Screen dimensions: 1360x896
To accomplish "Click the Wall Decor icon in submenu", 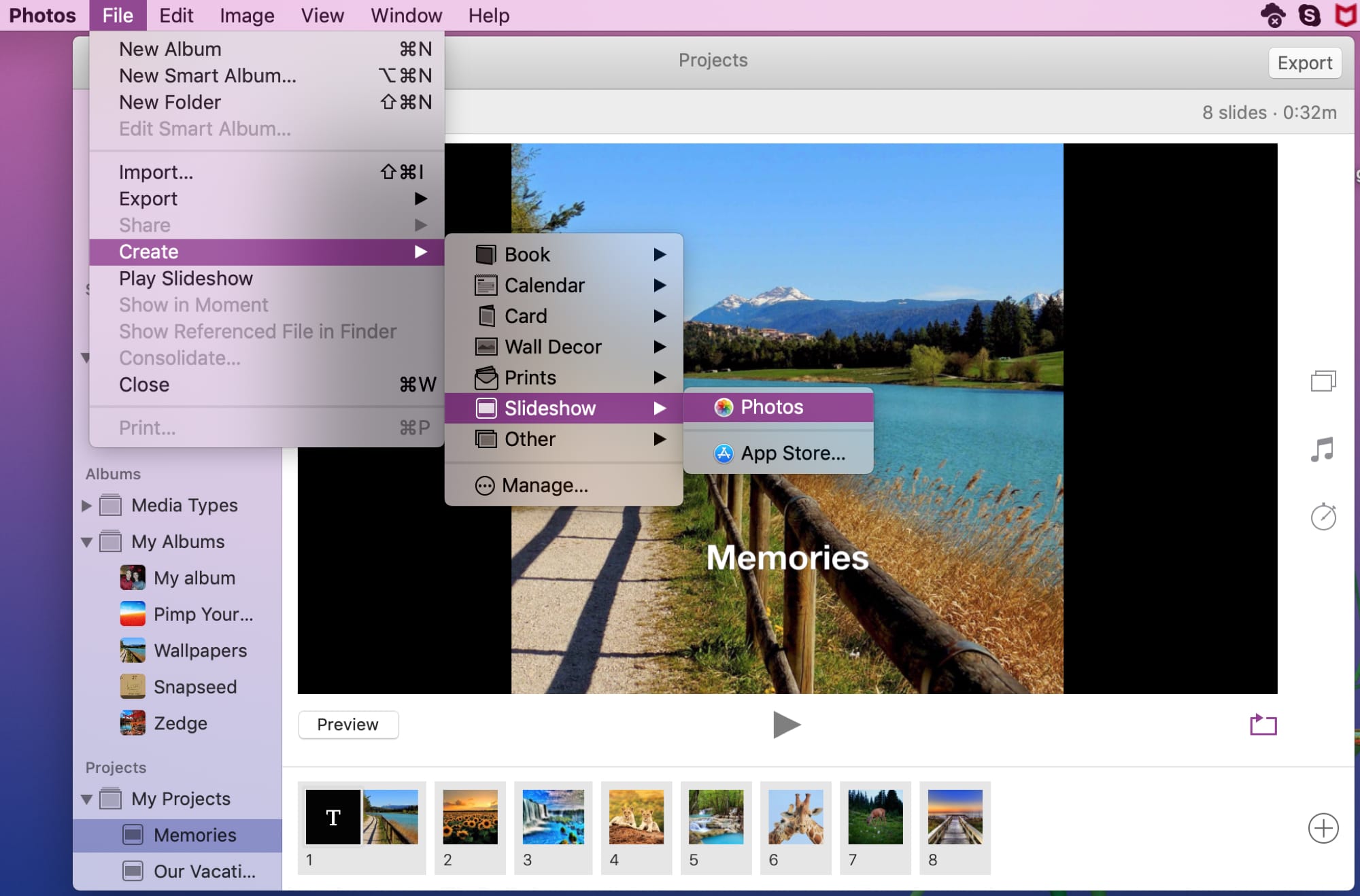I will (x=486, y=347).
